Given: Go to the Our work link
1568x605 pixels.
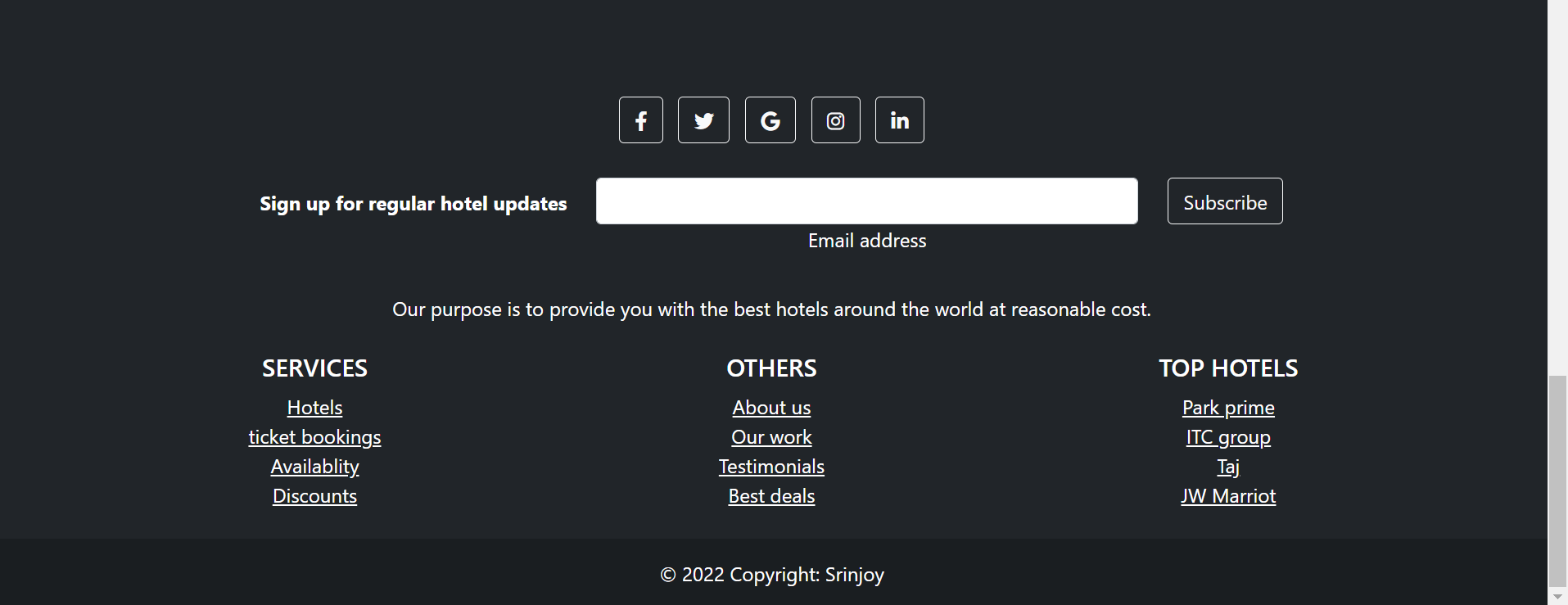Looking at the screenshot, I should pyautogui.click(x=771, y=437).
